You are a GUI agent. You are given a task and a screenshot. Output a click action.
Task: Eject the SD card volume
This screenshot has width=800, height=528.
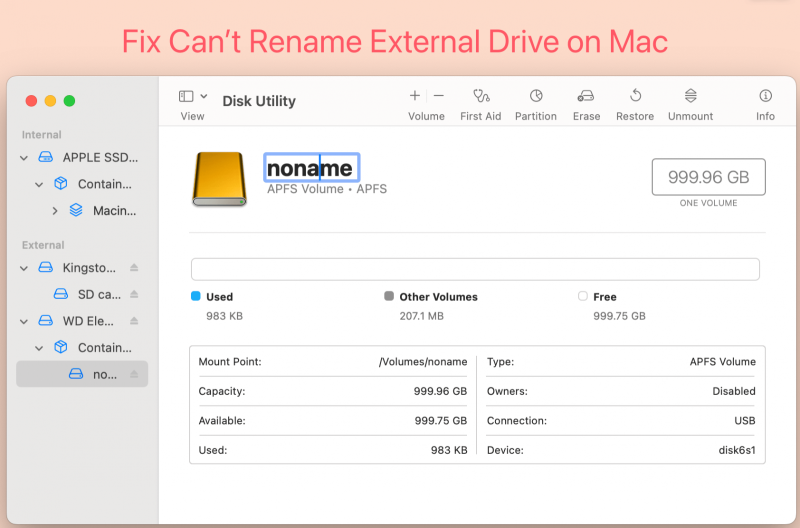pyautogui.click(x=134, y=295)
